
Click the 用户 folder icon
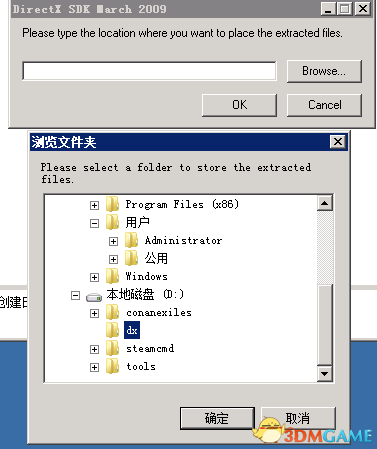pyautogui.click(x=112, y=222)
